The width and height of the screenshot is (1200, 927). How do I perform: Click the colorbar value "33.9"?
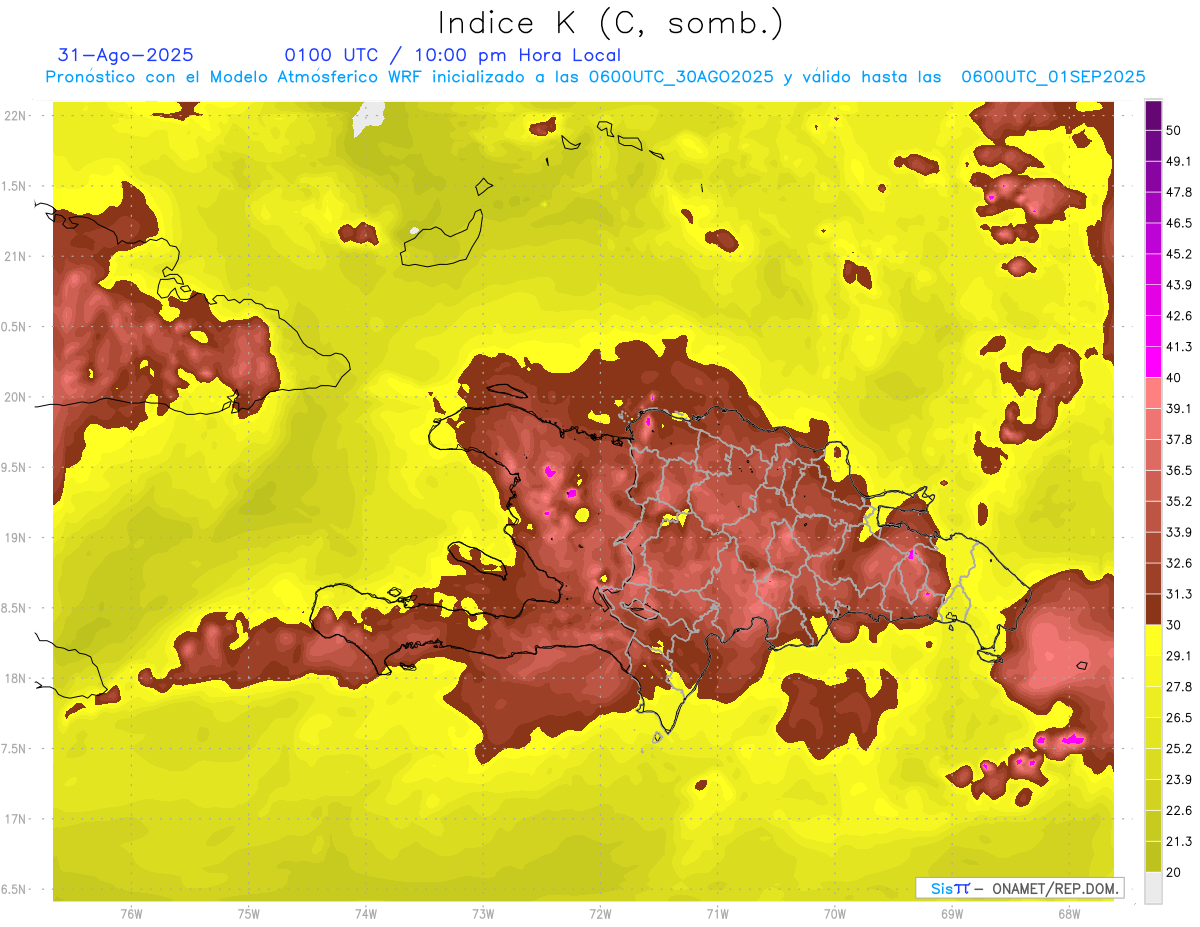[1178, 532]
